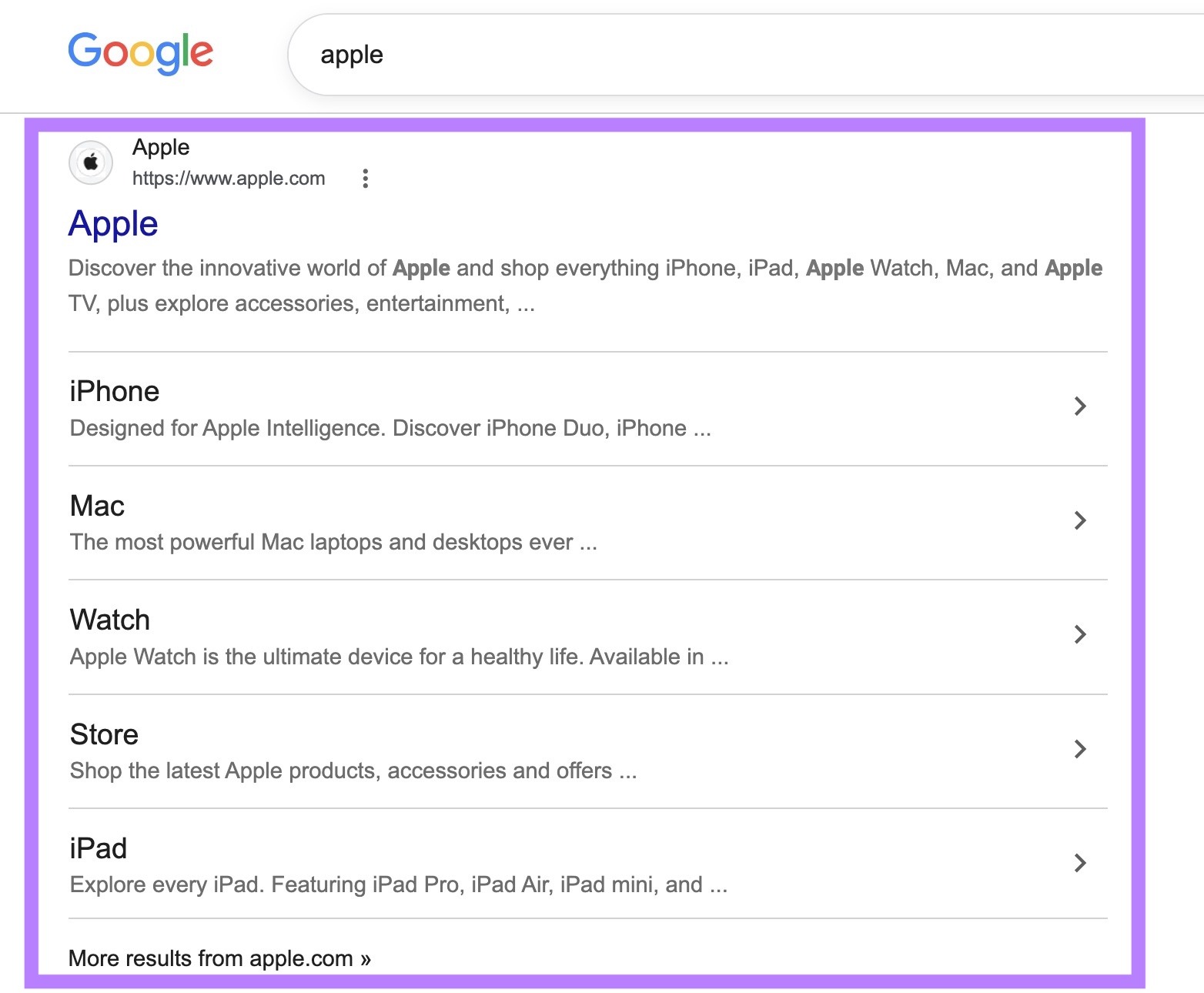
Task: Click More results from apple.com
Action: click(220, 958)
